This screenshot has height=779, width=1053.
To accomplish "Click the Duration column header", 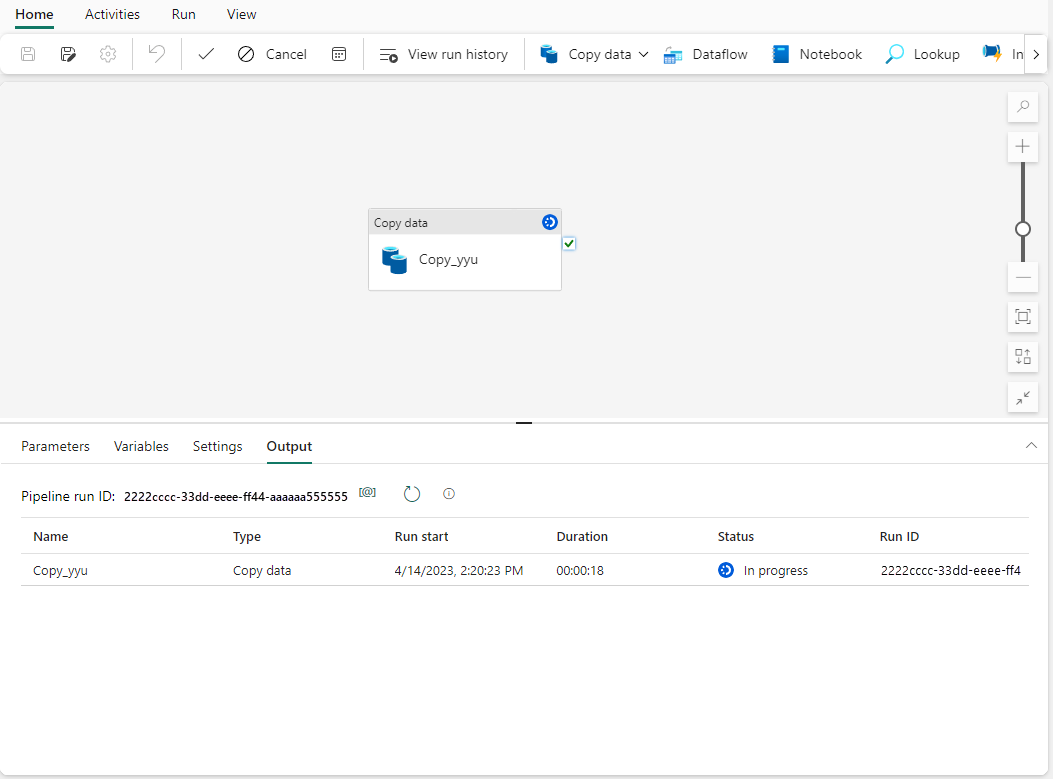I will [582, 537].
